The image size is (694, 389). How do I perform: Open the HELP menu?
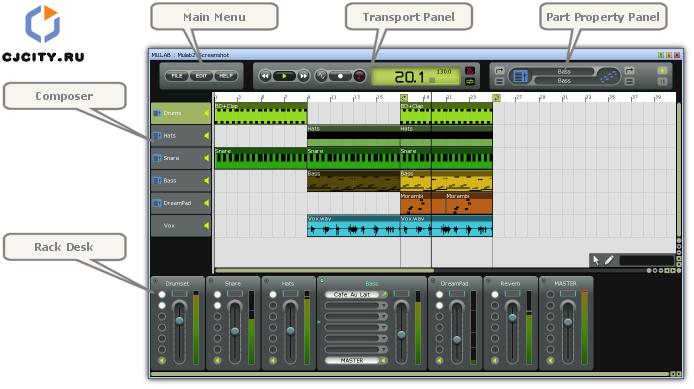(226, 76)
